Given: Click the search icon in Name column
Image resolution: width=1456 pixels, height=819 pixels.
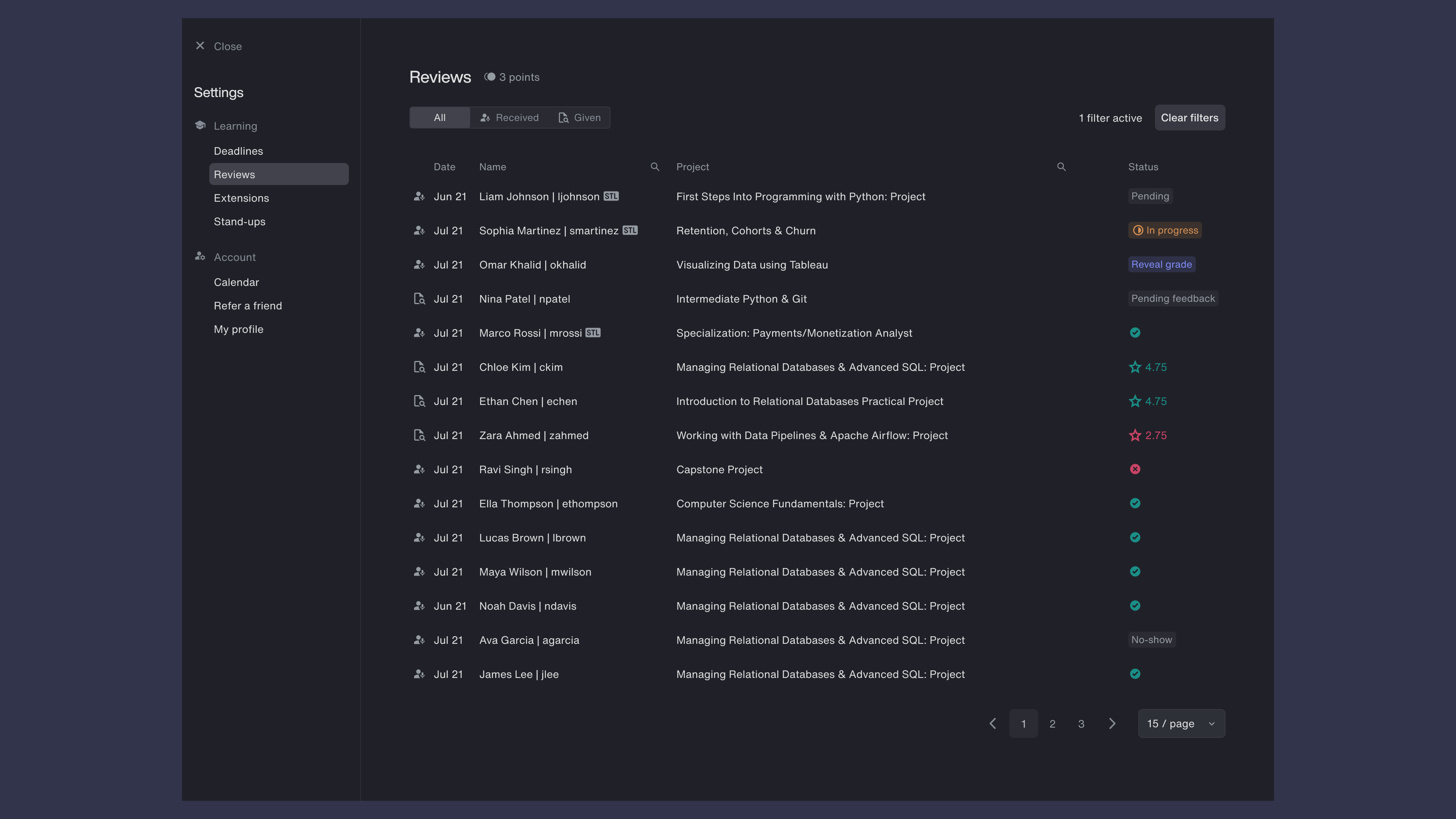Looking at the screenshot, I should click(654, 167).
